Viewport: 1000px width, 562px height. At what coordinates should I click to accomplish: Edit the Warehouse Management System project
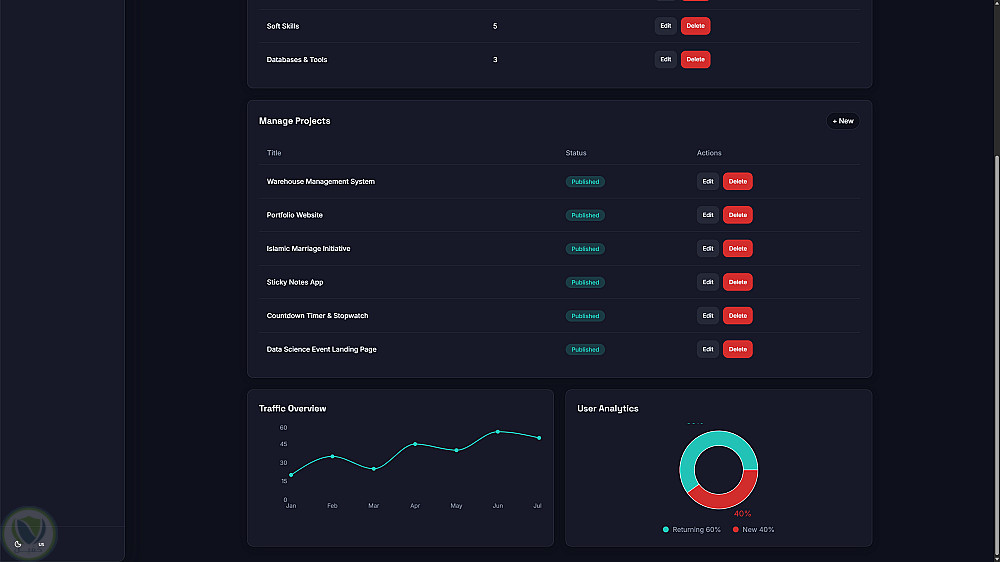pos(707,181)
